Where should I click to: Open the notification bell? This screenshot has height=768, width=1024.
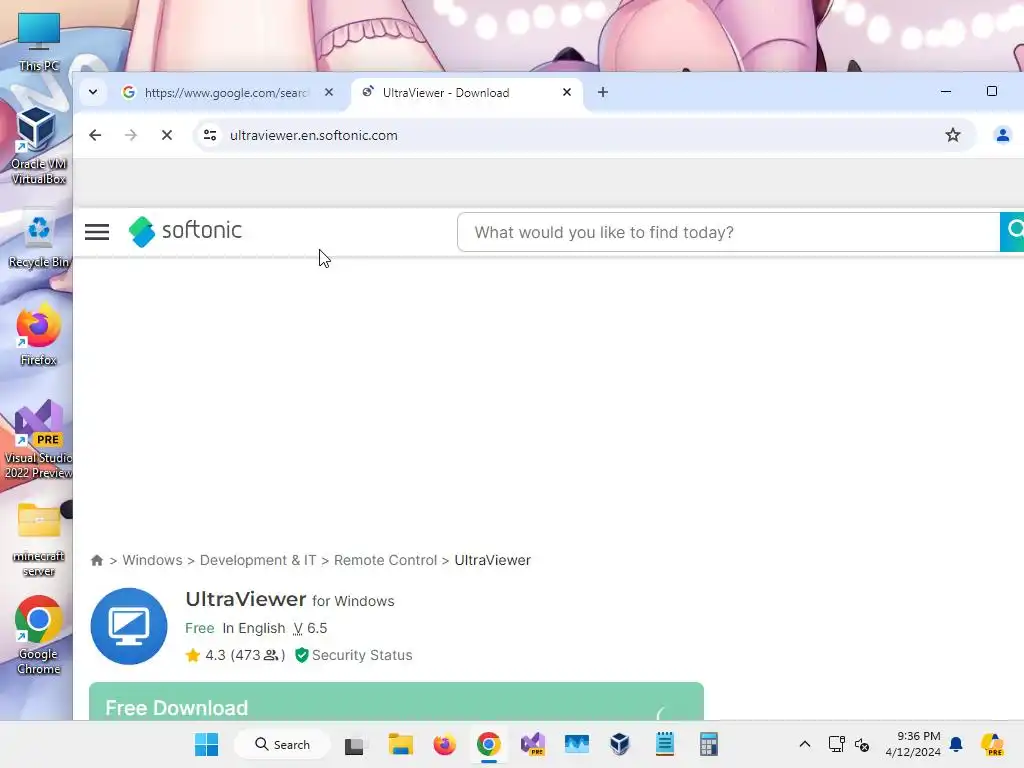coord(956,744)
